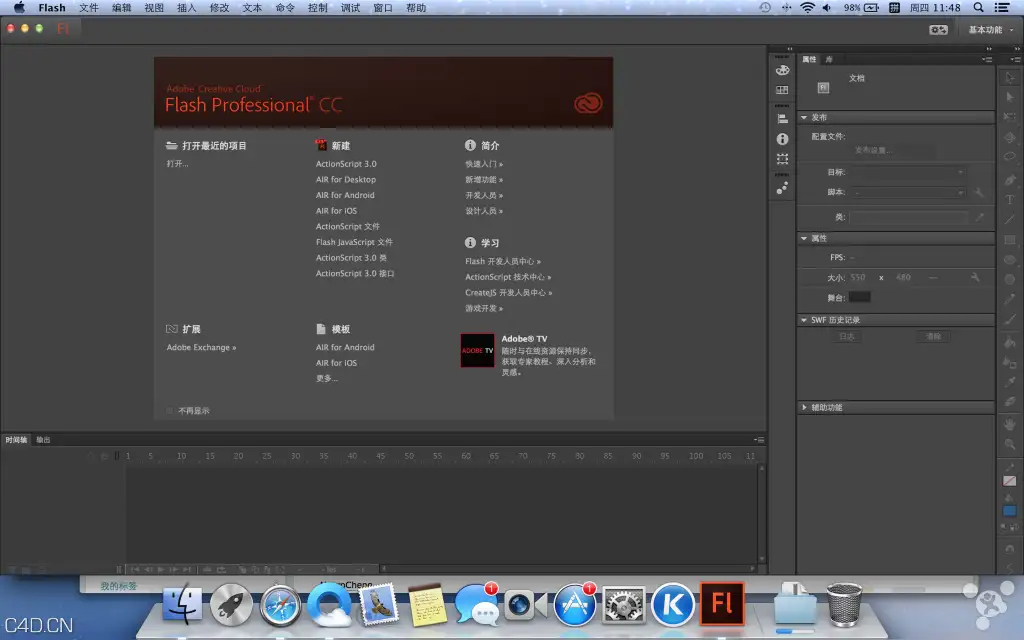This screenshot has height=640, width=1024.
Task: Open the Adobe Exchange link
Action: tap(201, 347)
